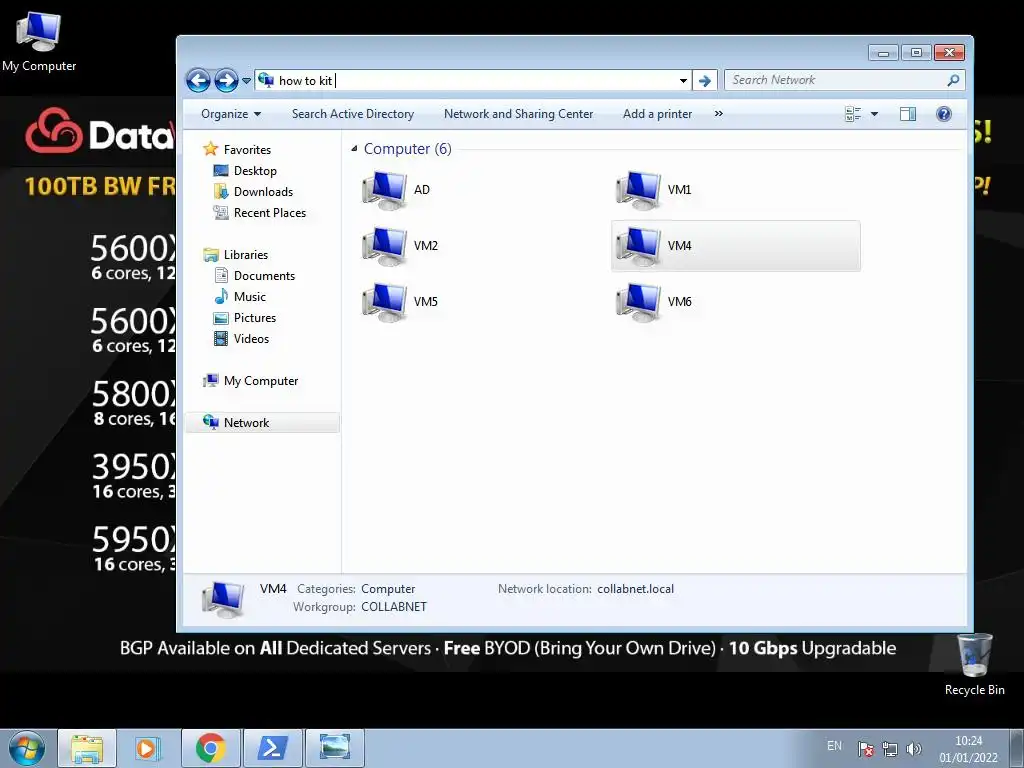Open recent pages dropdown beside navigation arrows
1024x768 pixels.
click(246, 81)
